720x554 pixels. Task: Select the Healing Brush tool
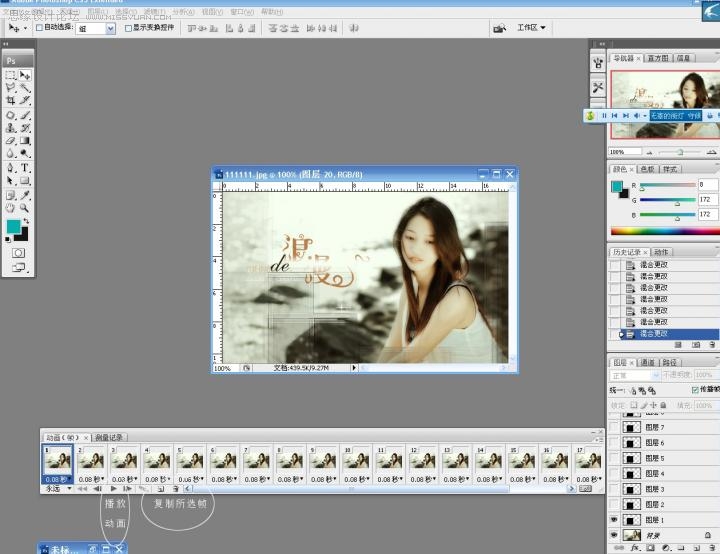click(x=11, y=115)
